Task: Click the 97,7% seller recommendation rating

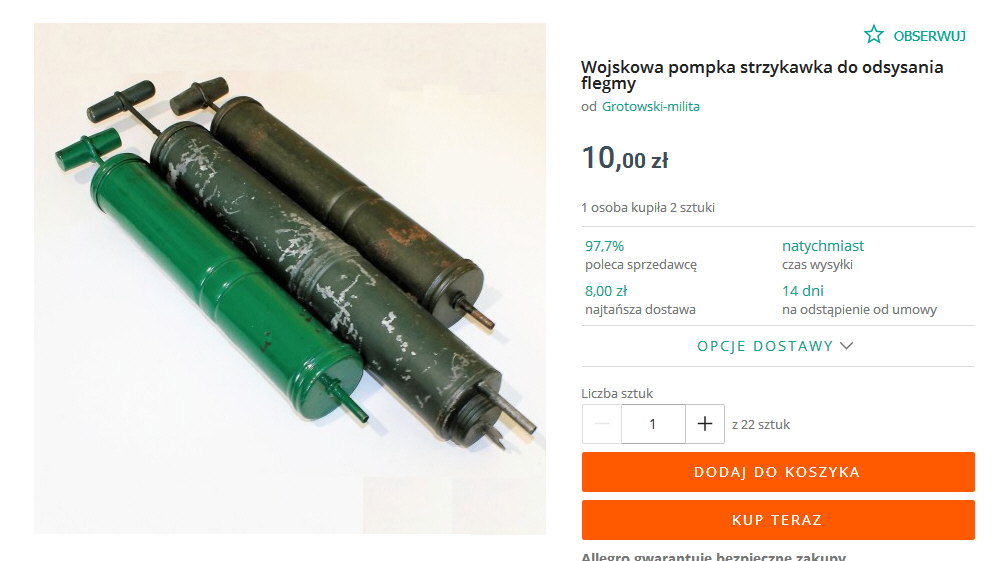Action: [604, 246]
